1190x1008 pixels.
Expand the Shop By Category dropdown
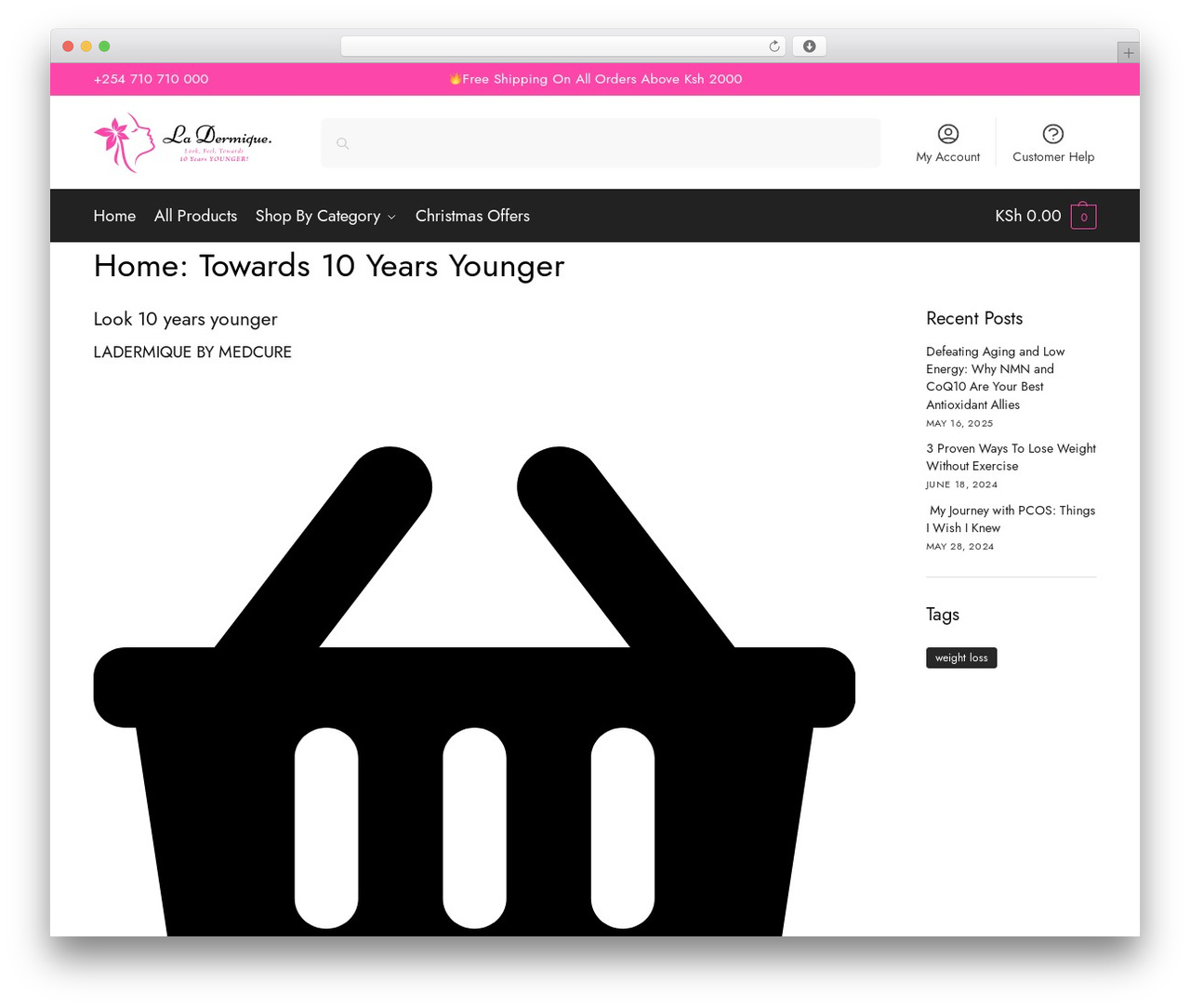[x=325, y=216]
